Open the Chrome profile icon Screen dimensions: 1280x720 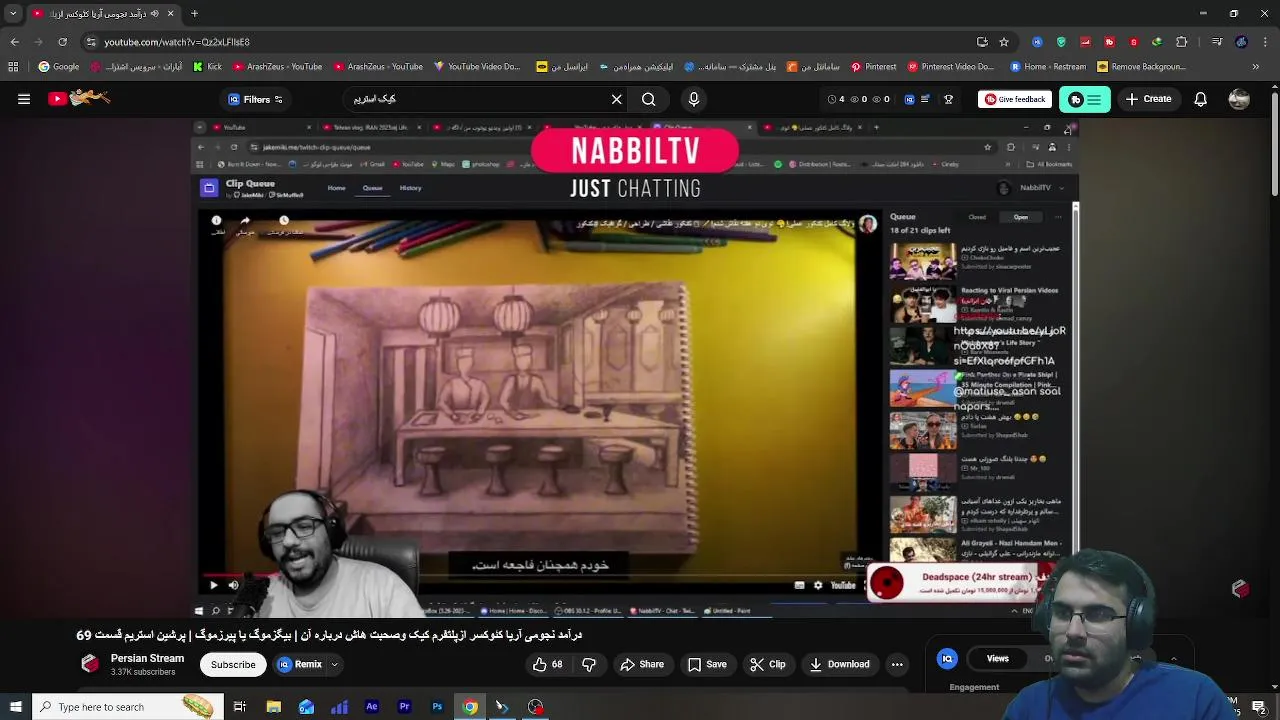tap(1241, 42)
